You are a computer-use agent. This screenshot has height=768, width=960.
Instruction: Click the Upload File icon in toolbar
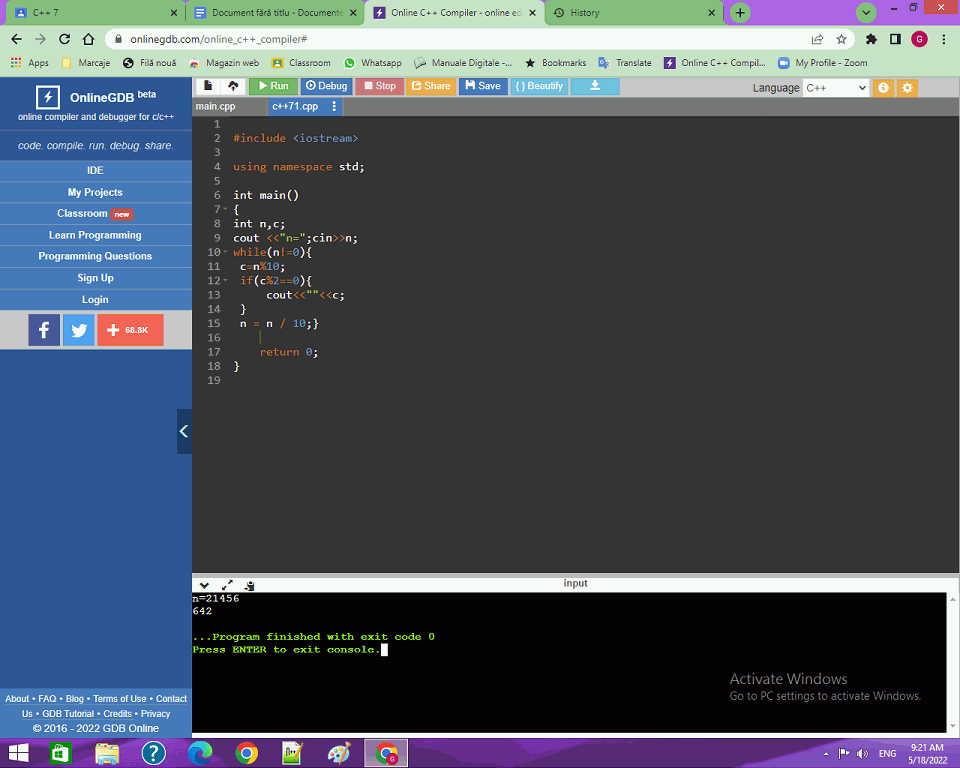coord(233,86)
